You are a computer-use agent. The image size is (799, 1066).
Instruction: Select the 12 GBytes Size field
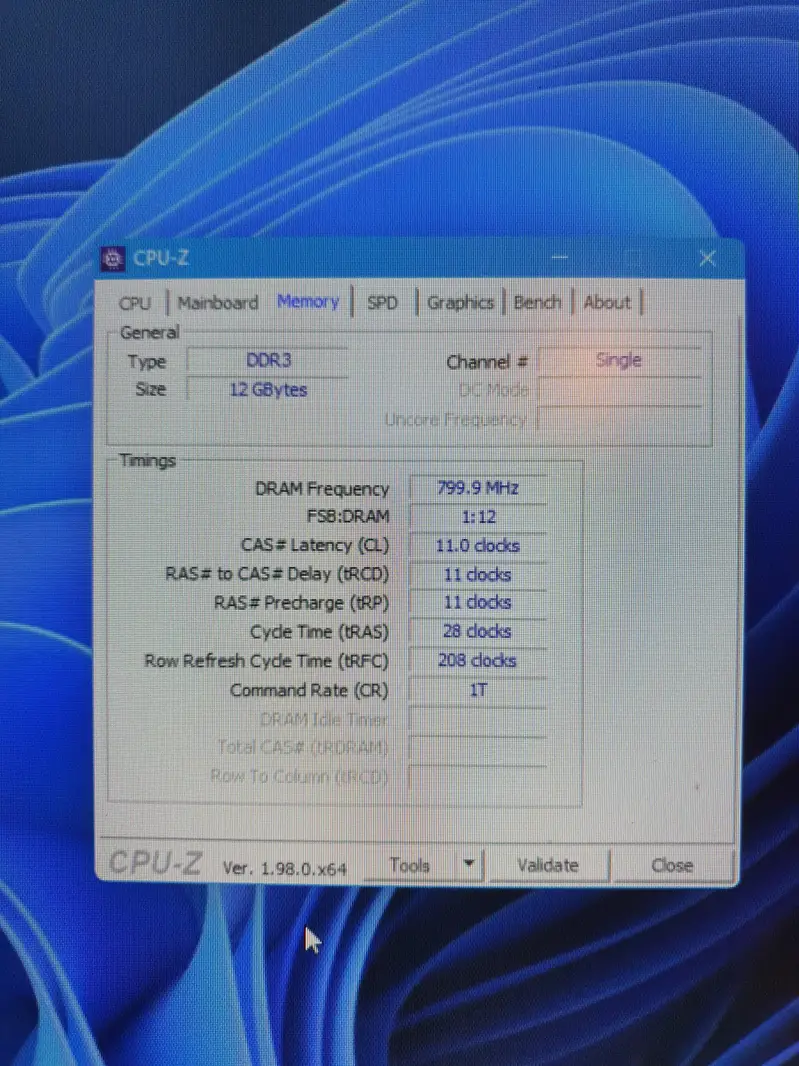pos(268,390)
